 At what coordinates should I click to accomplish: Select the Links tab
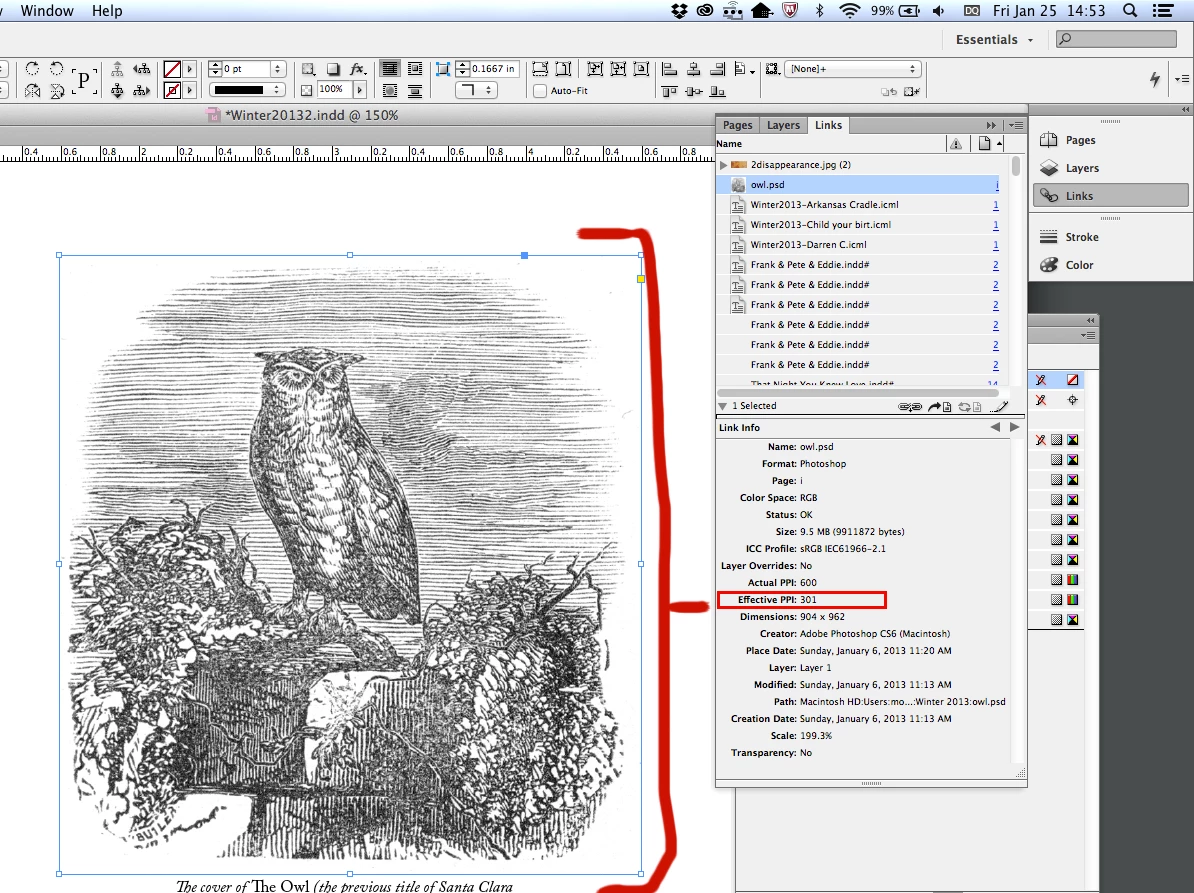(828, 126)
